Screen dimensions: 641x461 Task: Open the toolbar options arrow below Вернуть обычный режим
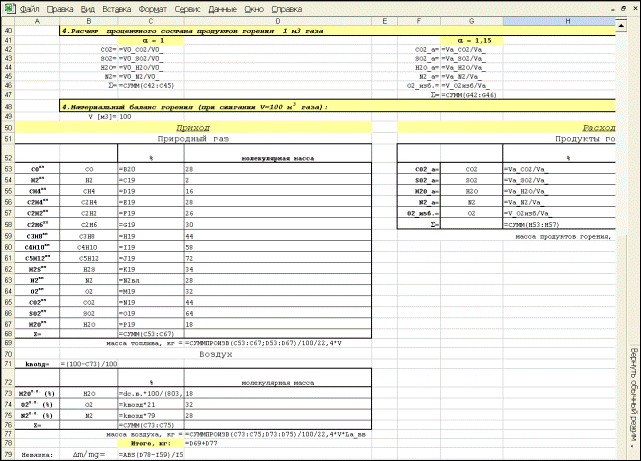tap(633, 447)
